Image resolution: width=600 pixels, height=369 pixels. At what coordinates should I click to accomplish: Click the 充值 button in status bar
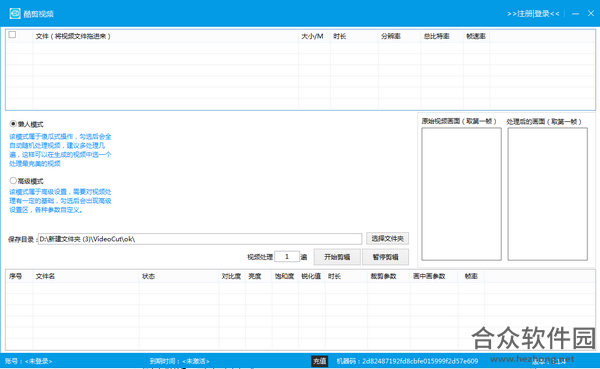point(320,361)
